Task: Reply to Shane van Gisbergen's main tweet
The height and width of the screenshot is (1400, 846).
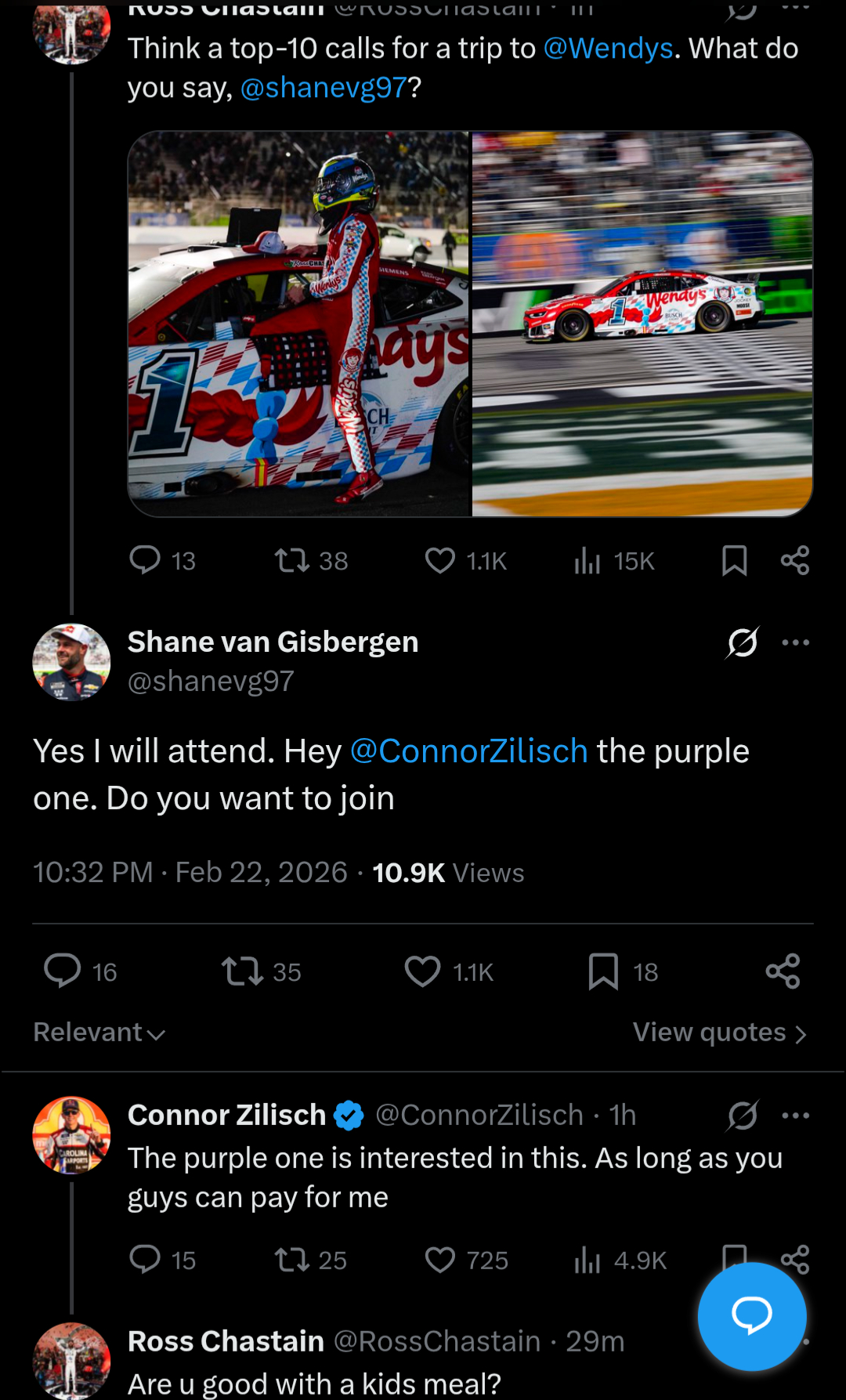Action: coord(63,971)
